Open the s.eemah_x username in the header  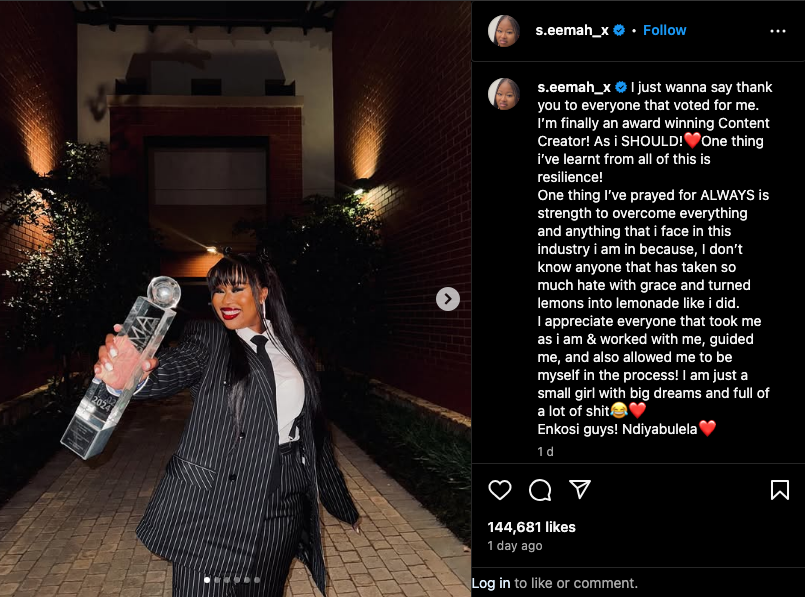point(571,30)
